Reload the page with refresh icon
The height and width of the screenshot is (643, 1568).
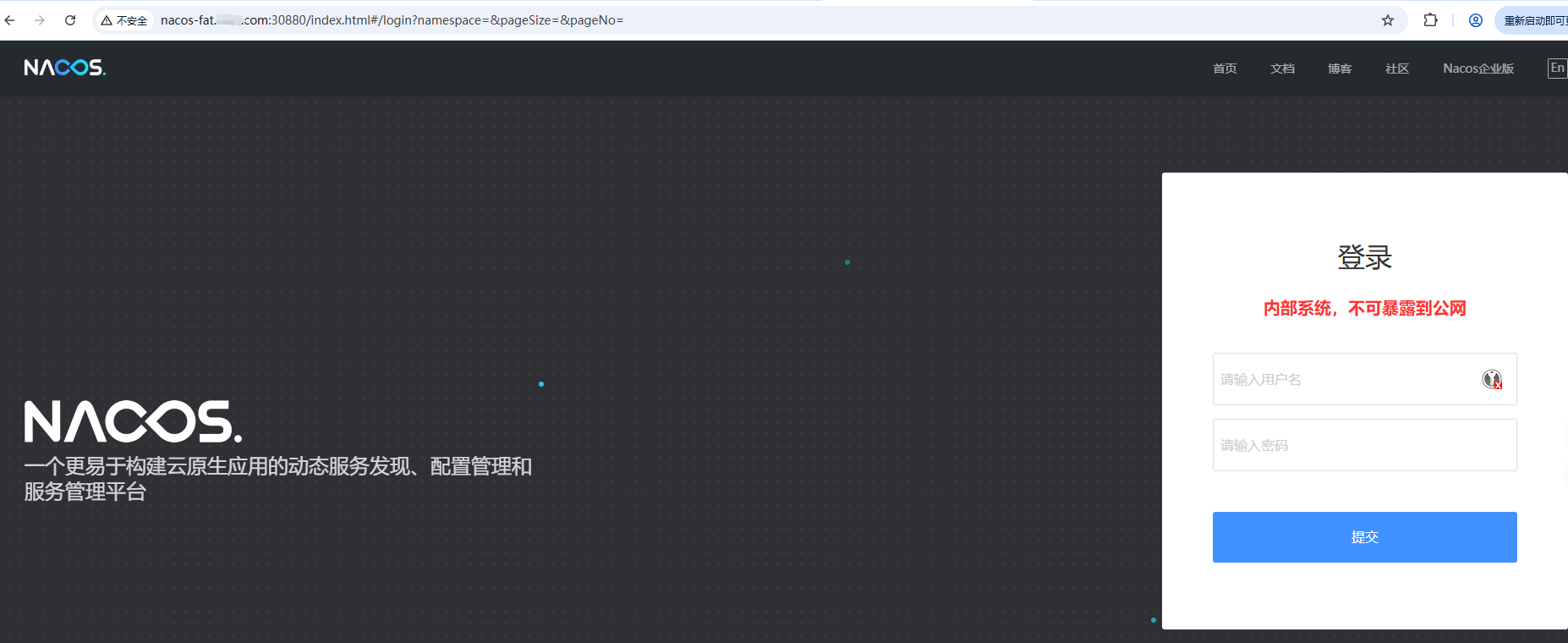[70, 20]
